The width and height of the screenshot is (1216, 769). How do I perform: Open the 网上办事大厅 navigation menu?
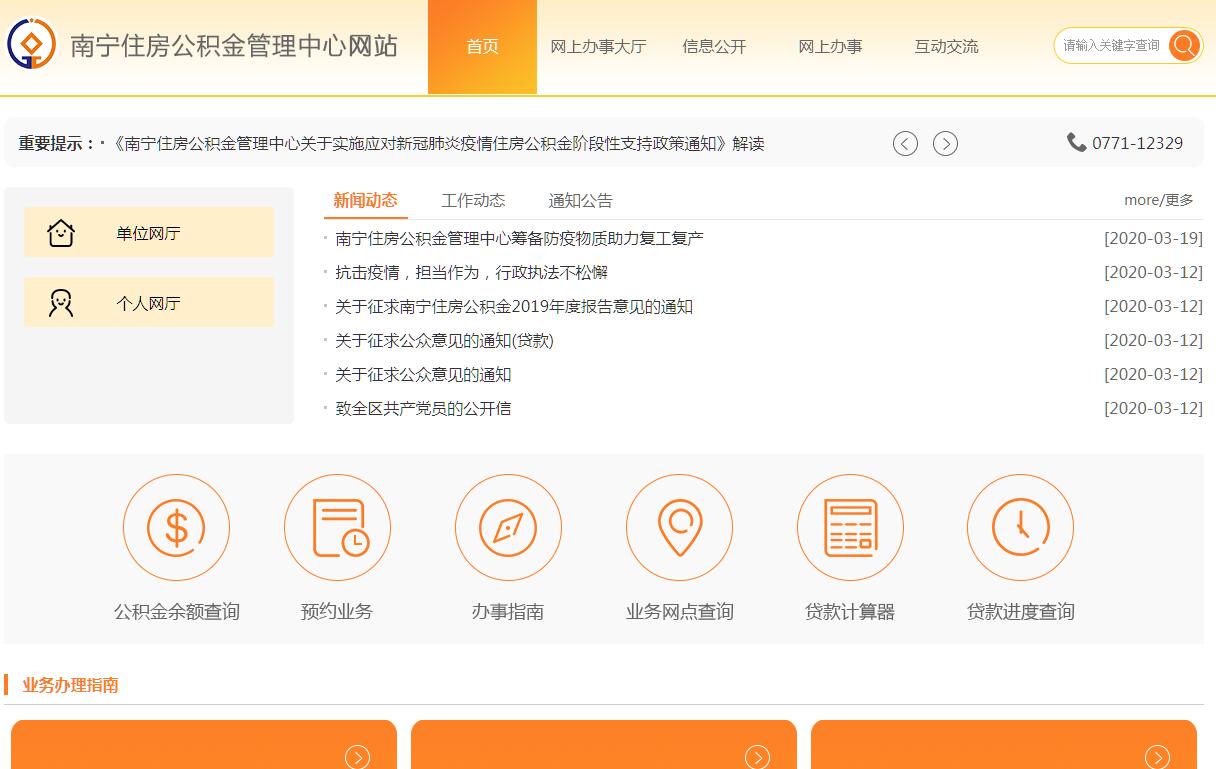coord(598,47)
